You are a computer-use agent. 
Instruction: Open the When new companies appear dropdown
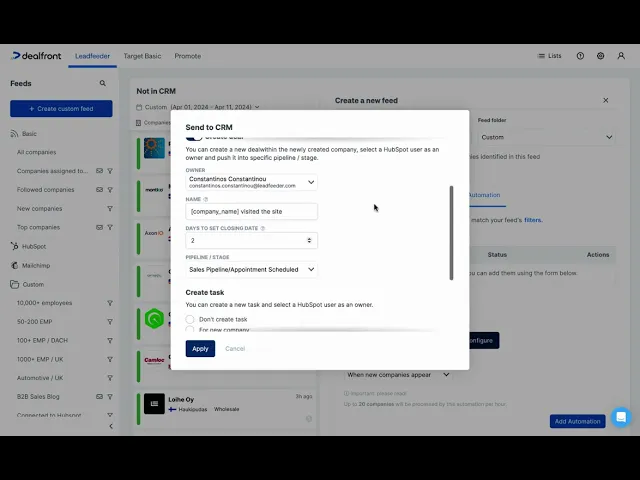pyautogui.click(x=398, y=375)
